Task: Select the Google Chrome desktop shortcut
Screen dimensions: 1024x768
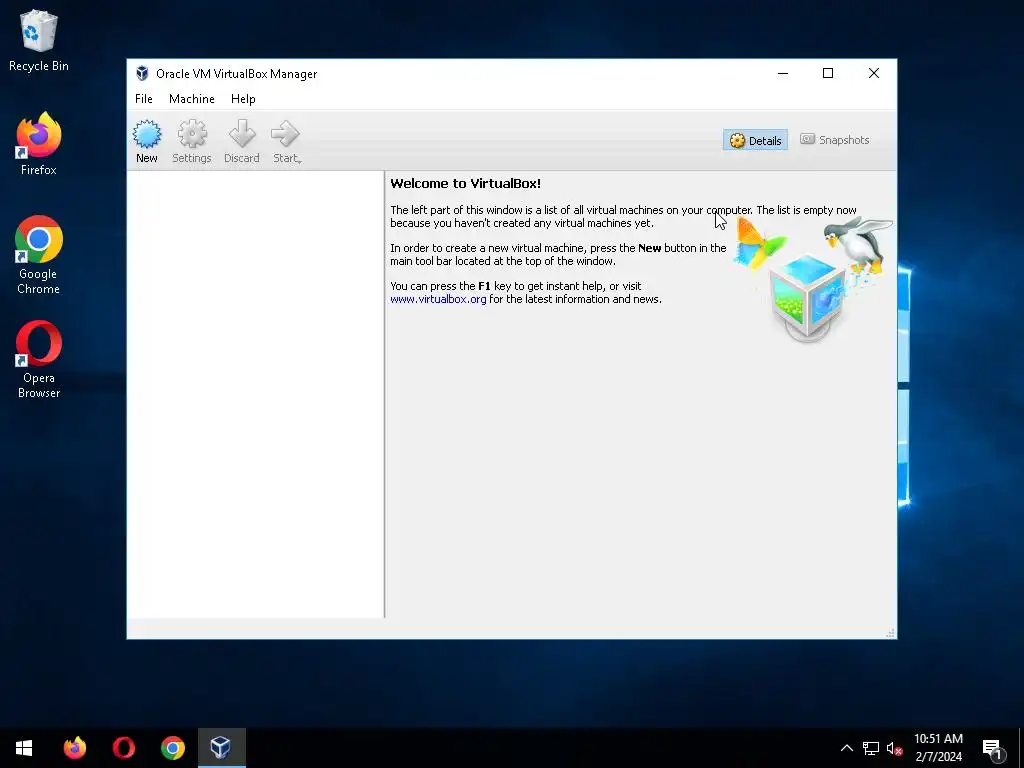Action: tap(39, 255)
